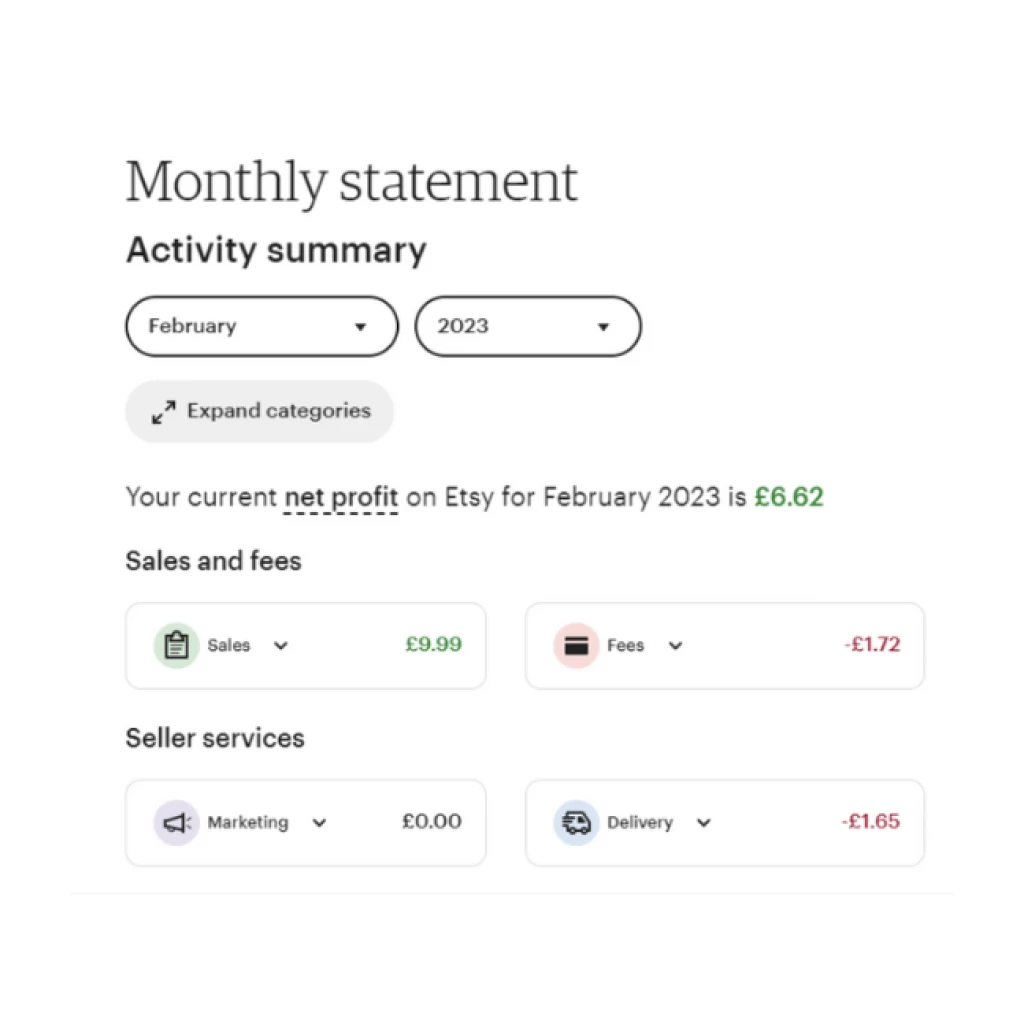
Task: Open the 2023 year dropdown
Action: [528, 326]
